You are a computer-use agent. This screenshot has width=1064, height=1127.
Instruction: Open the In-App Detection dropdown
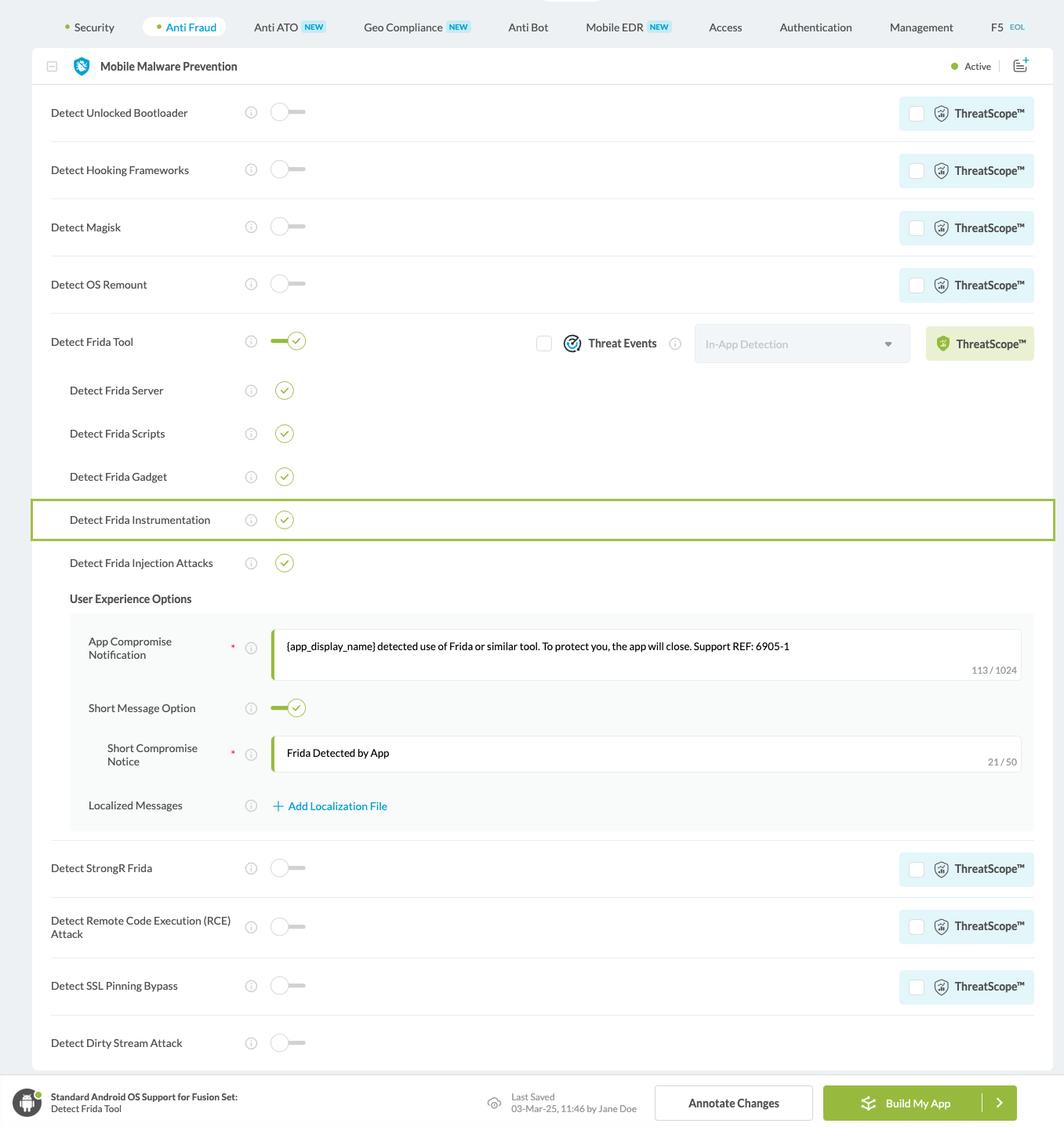point(801,344)
